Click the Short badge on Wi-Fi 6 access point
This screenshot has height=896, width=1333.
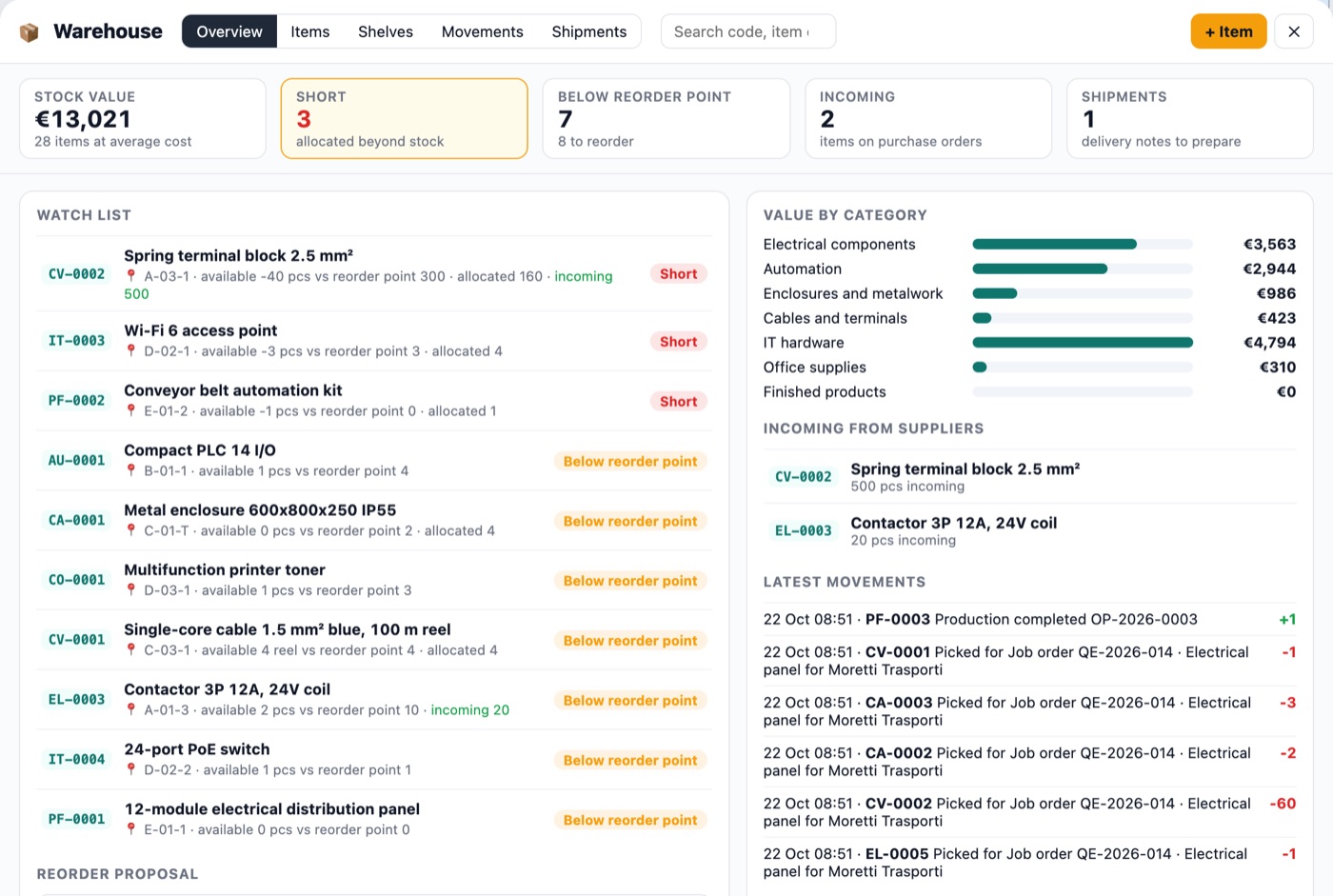coord(679,342)
